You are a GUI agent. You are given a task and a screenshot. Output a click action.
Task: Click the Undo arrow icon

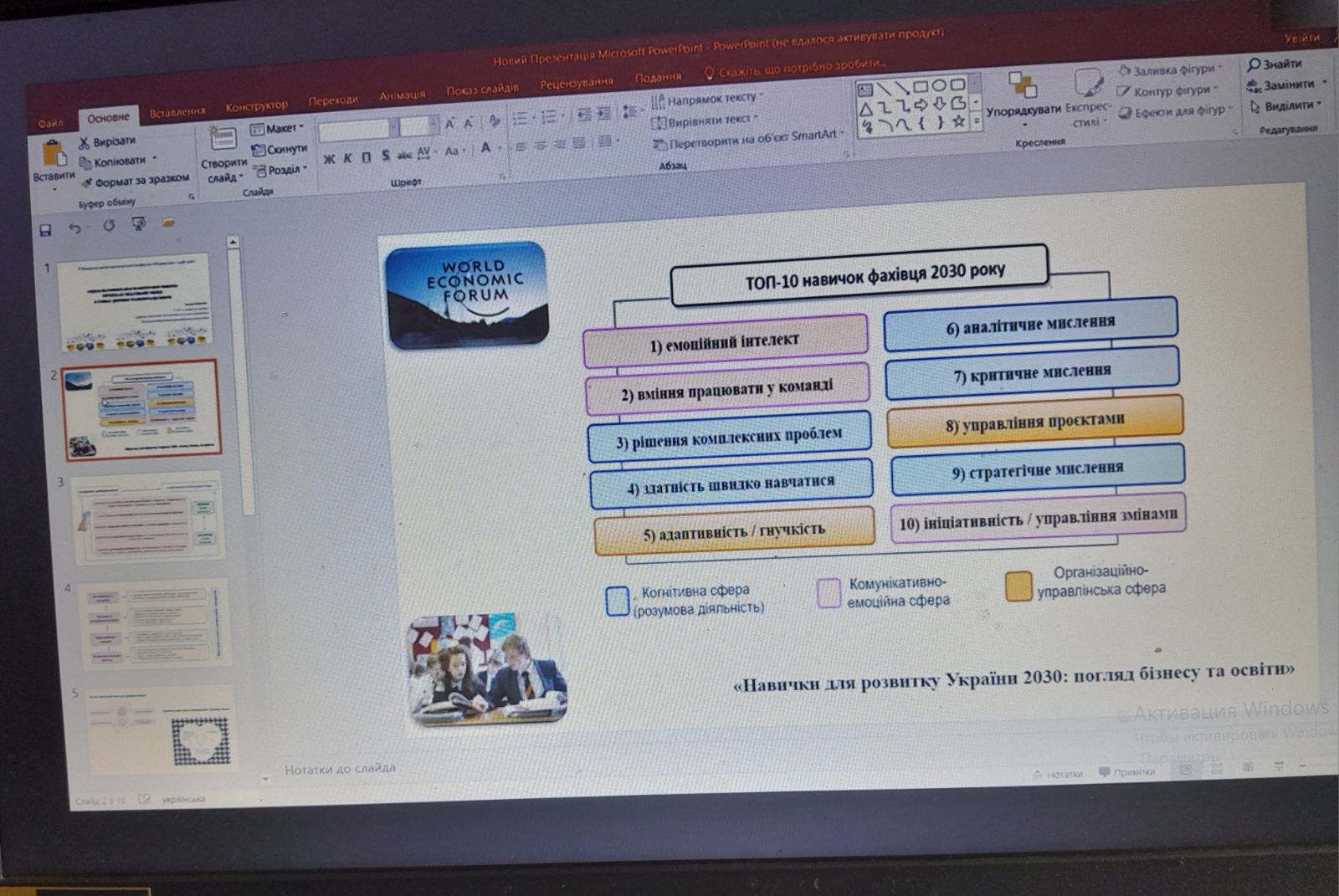click(x=75, y=228)
